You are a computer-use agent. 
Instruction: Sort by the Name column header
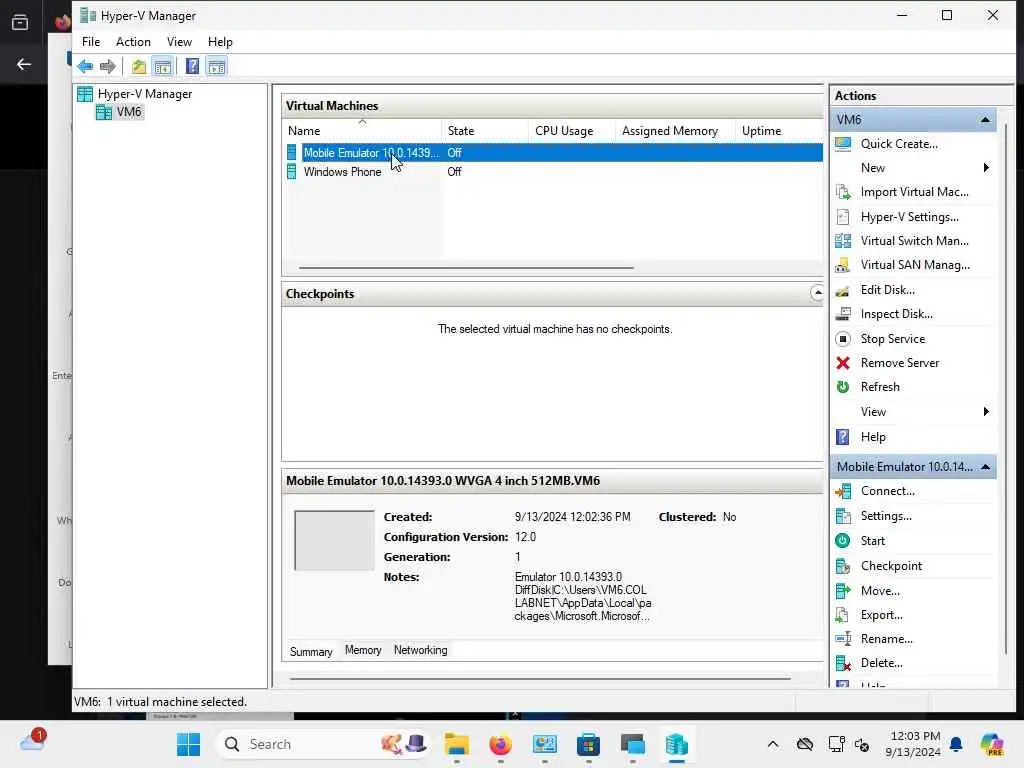click(362, 131)
